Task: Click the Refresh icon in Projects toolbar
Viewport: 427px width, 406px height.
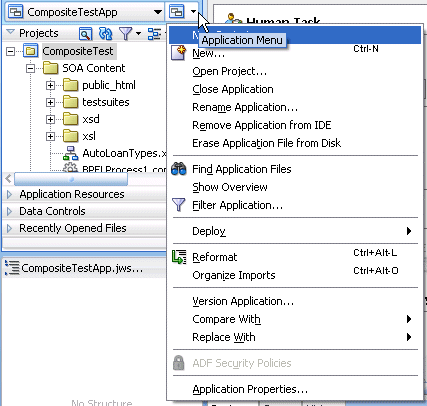Action: point(106,33)
